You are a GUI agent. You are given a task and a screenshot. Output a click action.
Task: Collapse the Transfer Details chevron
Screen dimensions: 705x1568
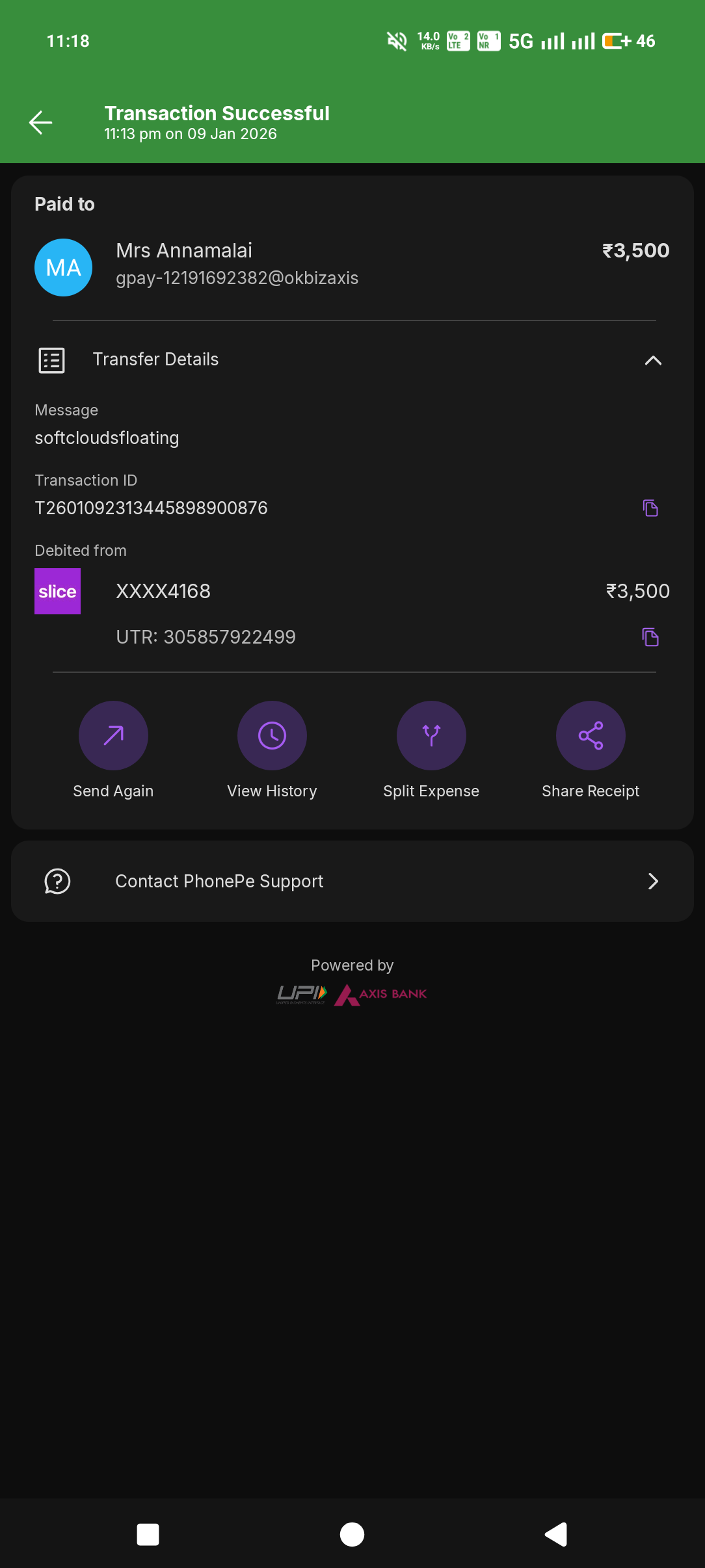(x=653, y=360)
